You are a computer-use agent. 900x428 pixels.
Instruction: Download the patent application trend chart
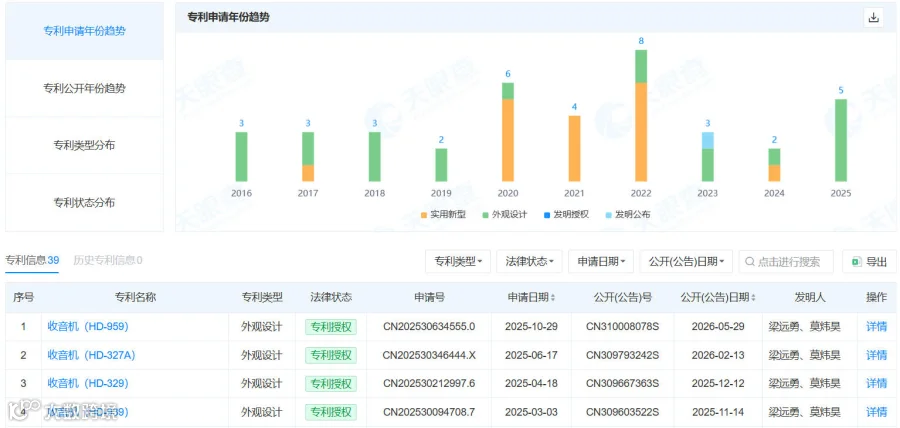point(873,18)
